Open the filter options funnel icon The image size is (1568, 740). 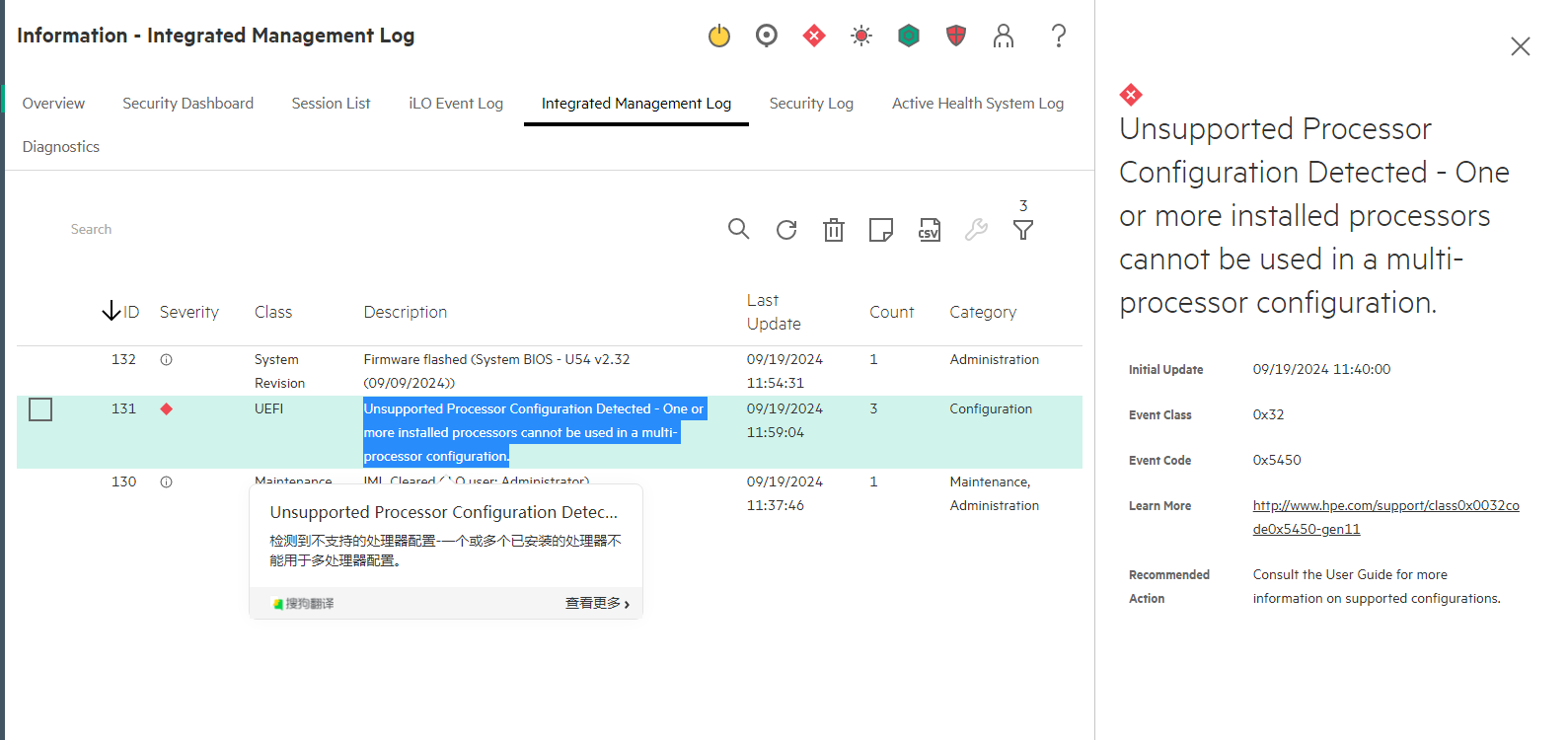click(1023, 230)
